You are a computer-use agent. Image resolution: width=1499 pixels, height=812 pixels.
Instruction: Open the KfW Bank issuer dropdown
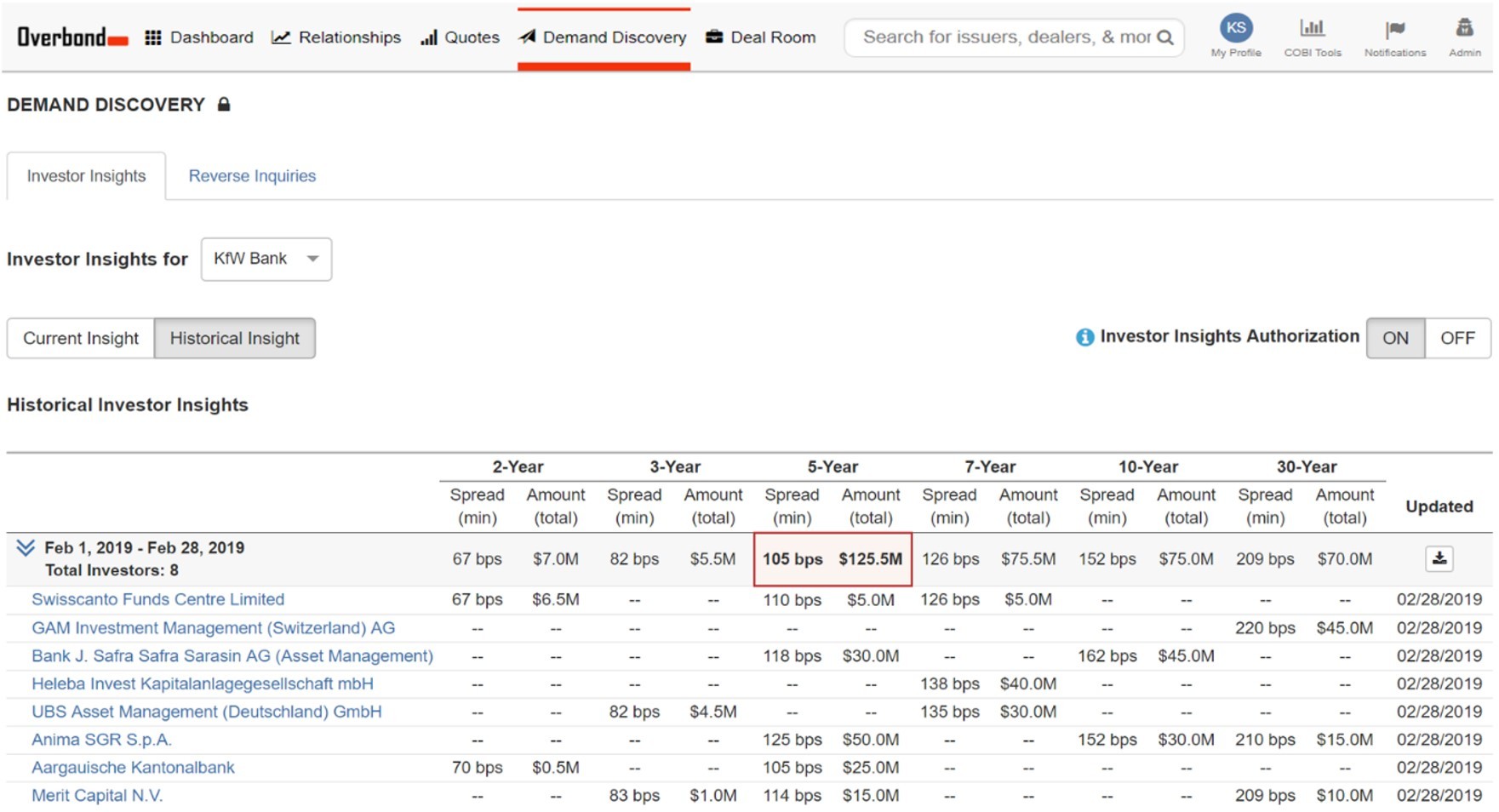click(266, 259)
